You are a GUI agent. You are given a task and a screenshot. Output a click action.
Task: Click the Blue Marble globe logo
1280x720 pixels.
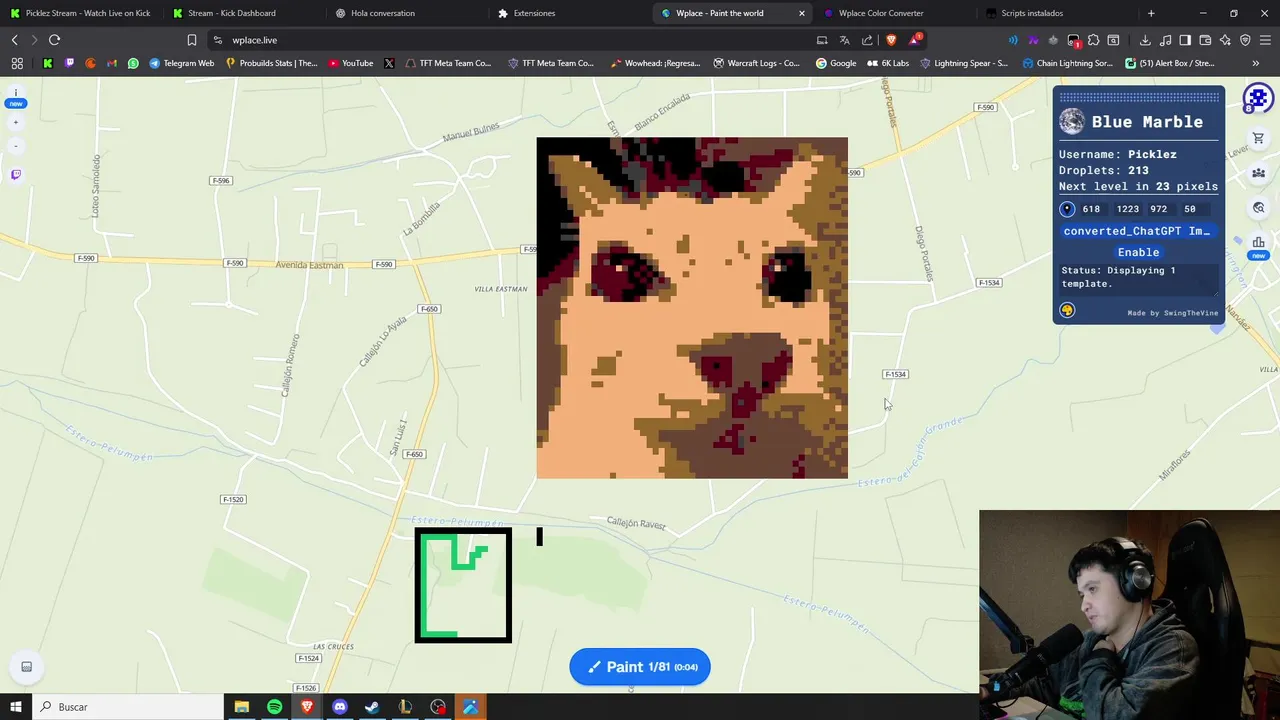1072,122
